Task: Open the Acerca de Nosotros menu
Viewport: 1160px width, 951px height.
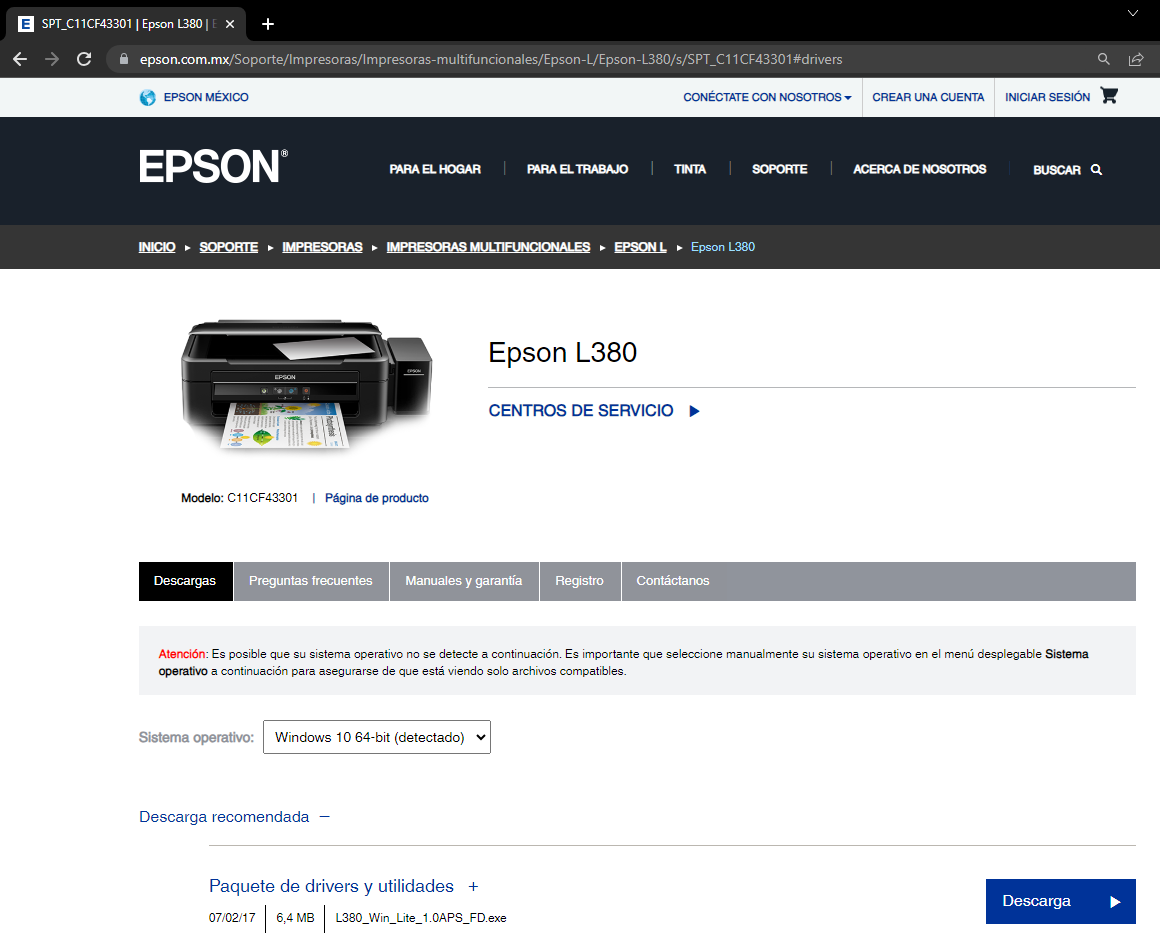Action: (920, 169)
